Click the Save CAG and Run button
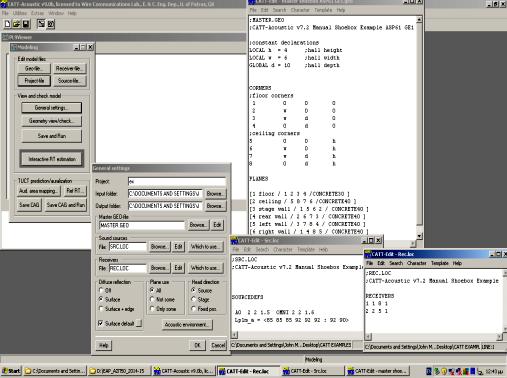The width and height of the screenshot is (507, 378). (66, 205)
